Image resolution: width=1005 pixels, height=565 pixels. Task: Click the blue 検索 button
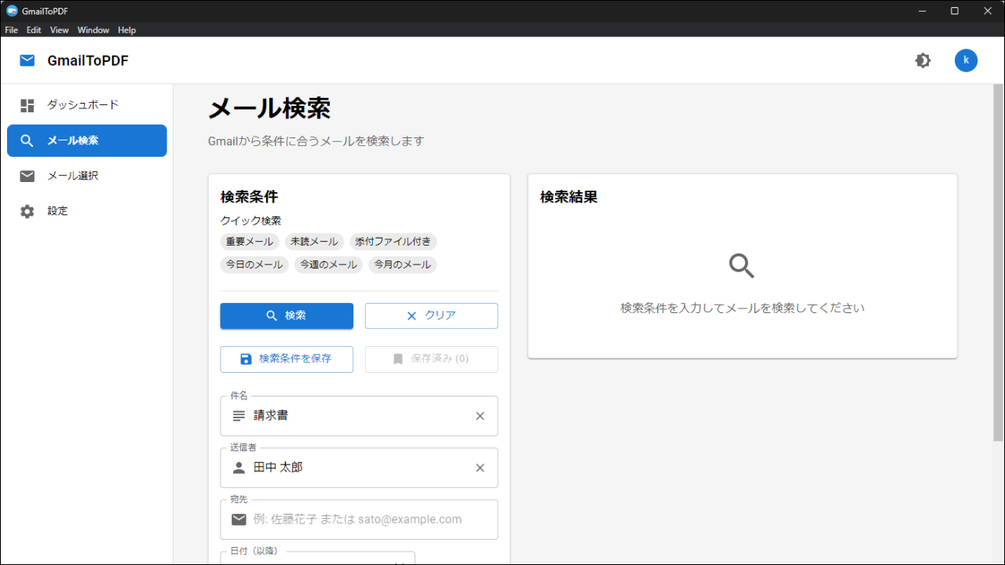tap(287, 316)
